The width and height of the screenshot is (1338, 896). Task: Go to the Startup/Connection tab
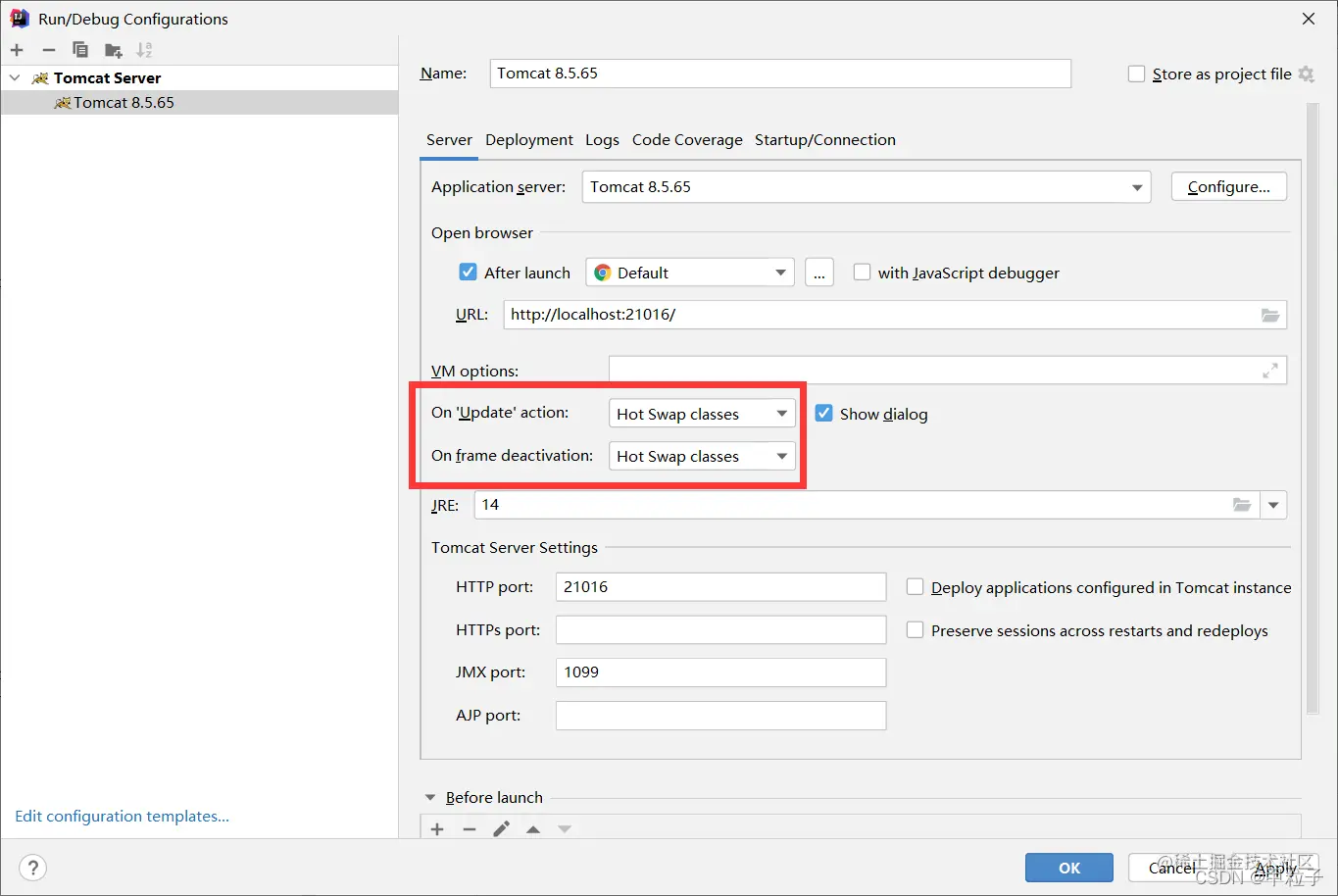(x=825, y=139)
